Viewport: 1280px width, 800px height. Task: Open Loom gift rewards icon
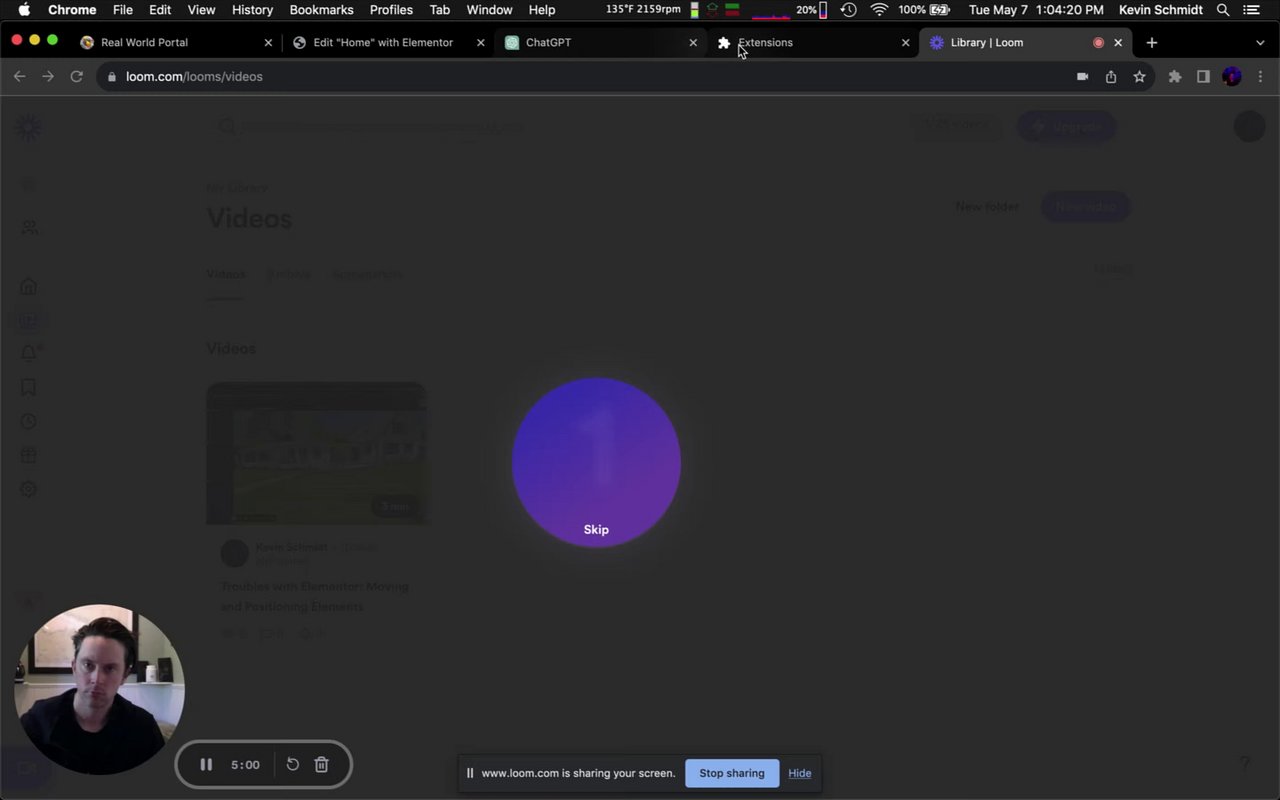point(28,455)
